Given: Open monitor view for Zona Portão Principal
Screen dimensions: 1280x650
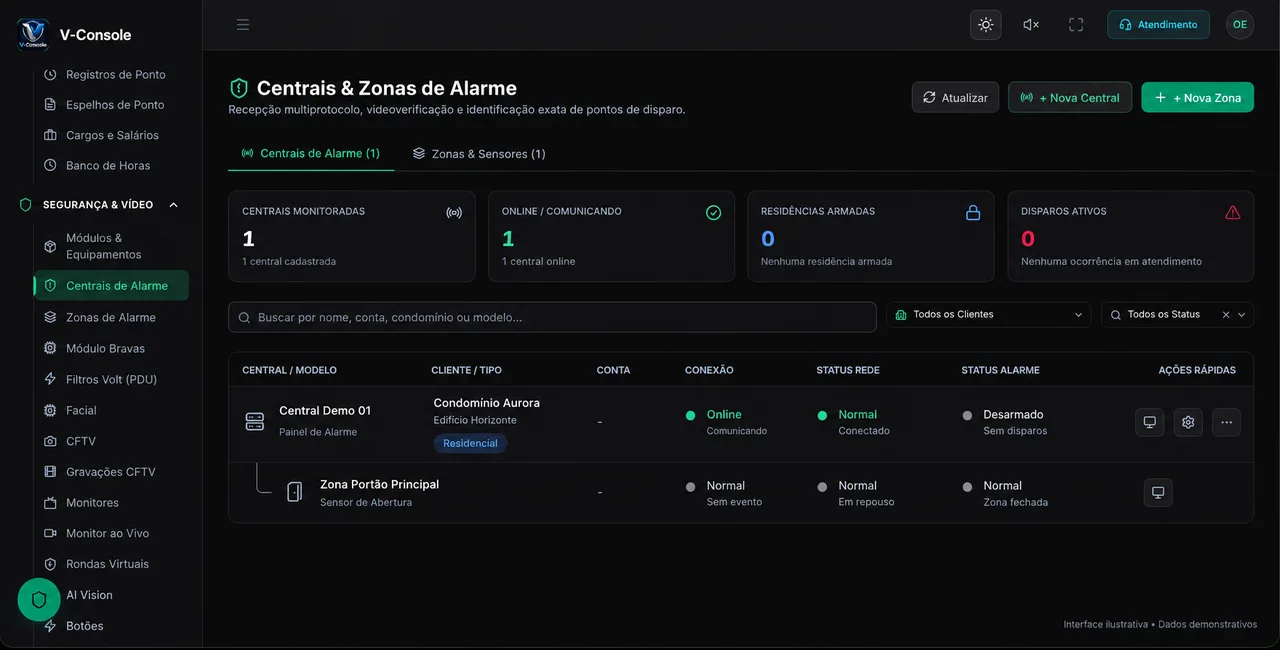Looking at the screenshot, I should pos(1158,492).
